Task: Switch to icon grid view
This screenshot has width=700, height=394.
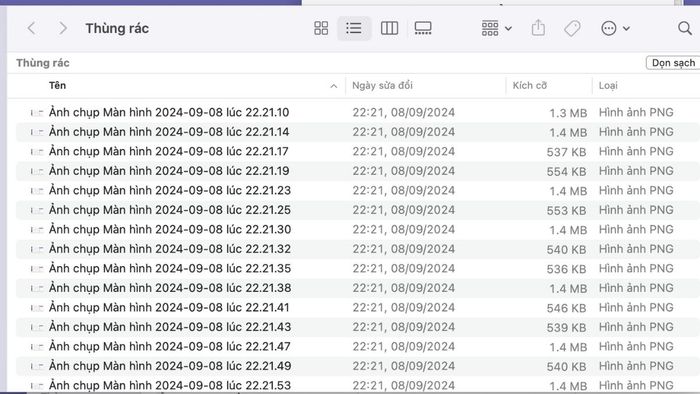Action: click(321, 28)
